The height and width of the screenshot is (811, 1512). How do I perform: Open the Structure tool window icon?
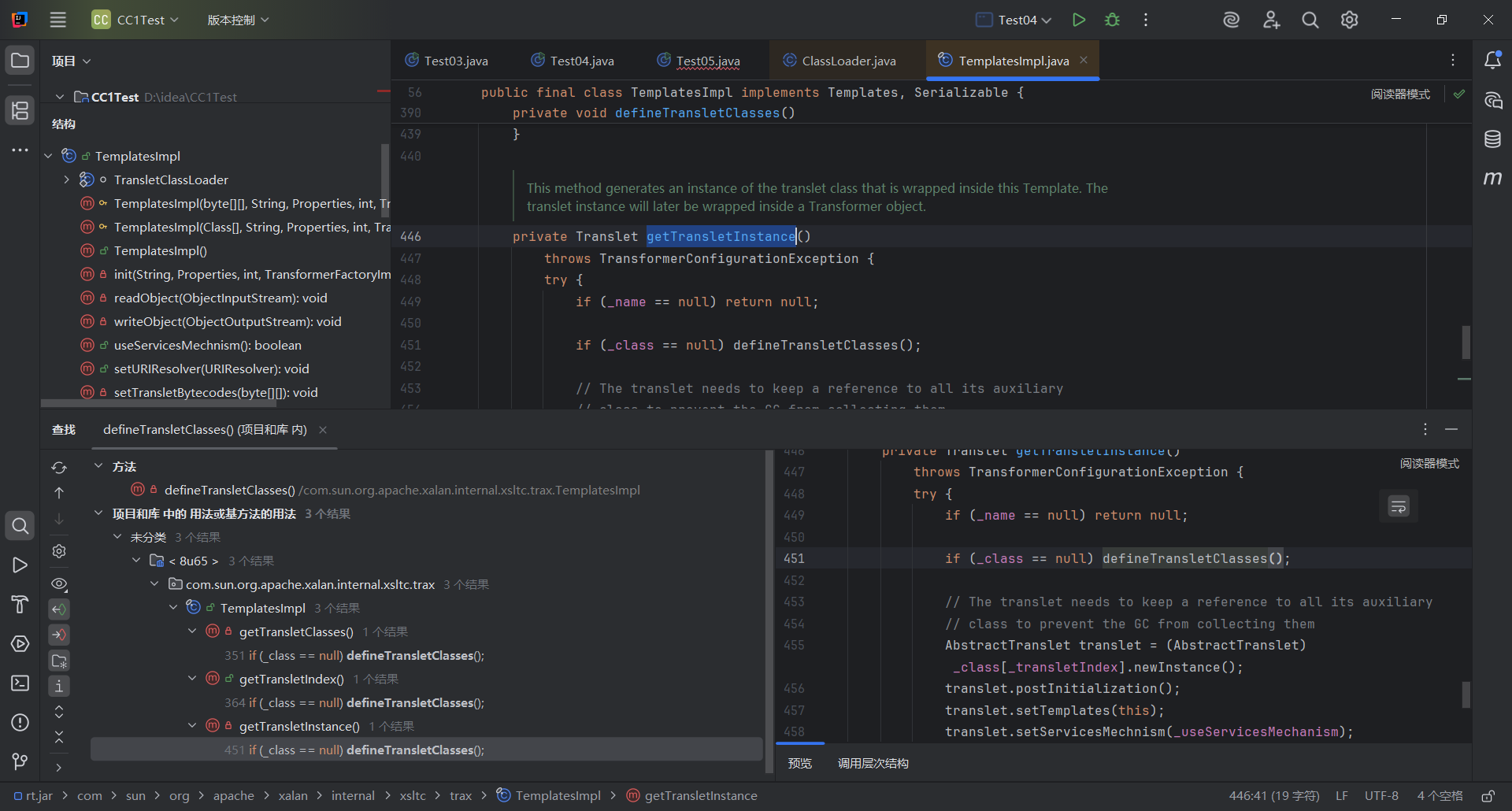click(x=20, y=110)
